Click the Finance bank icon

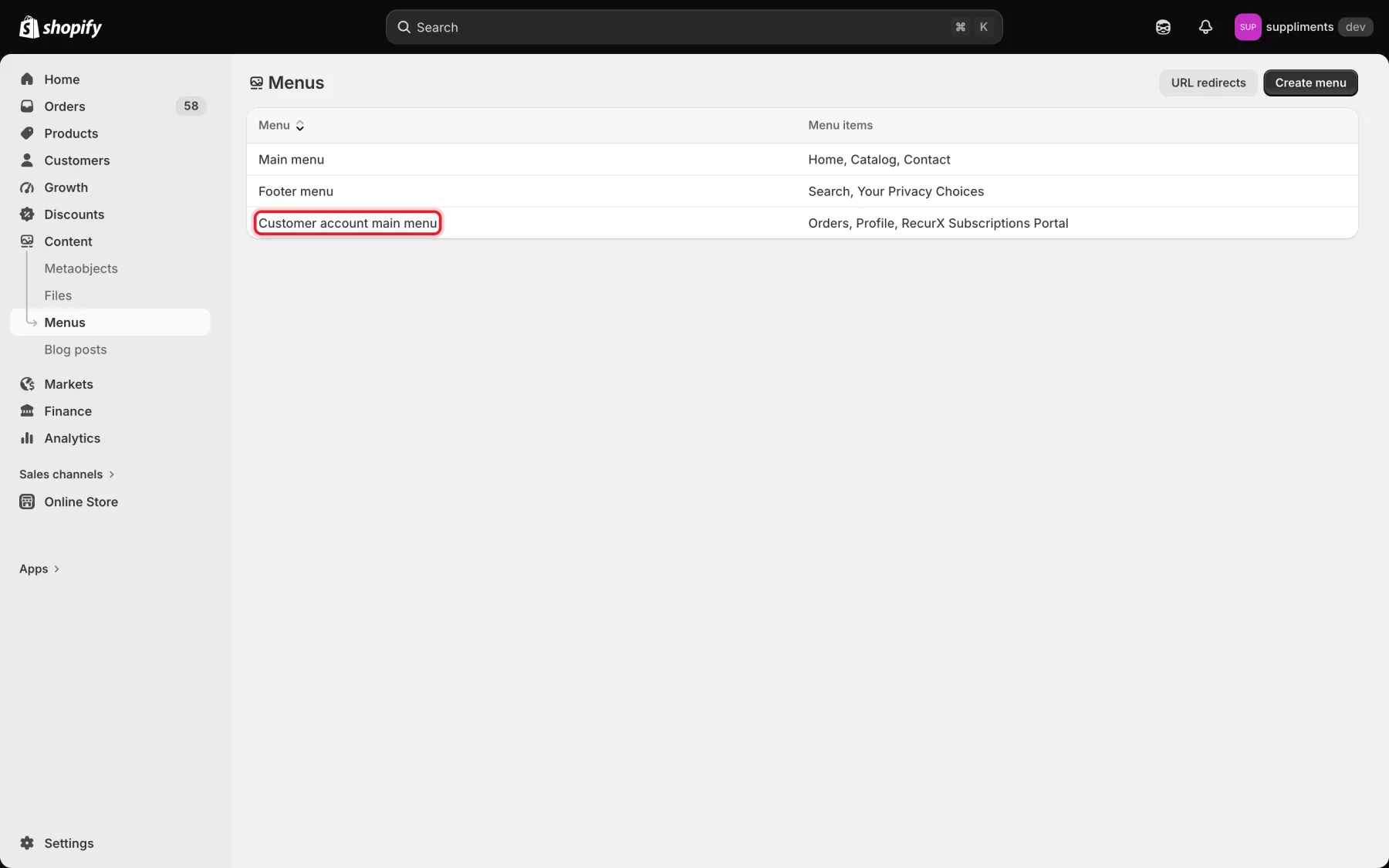(x=27, y=411)
